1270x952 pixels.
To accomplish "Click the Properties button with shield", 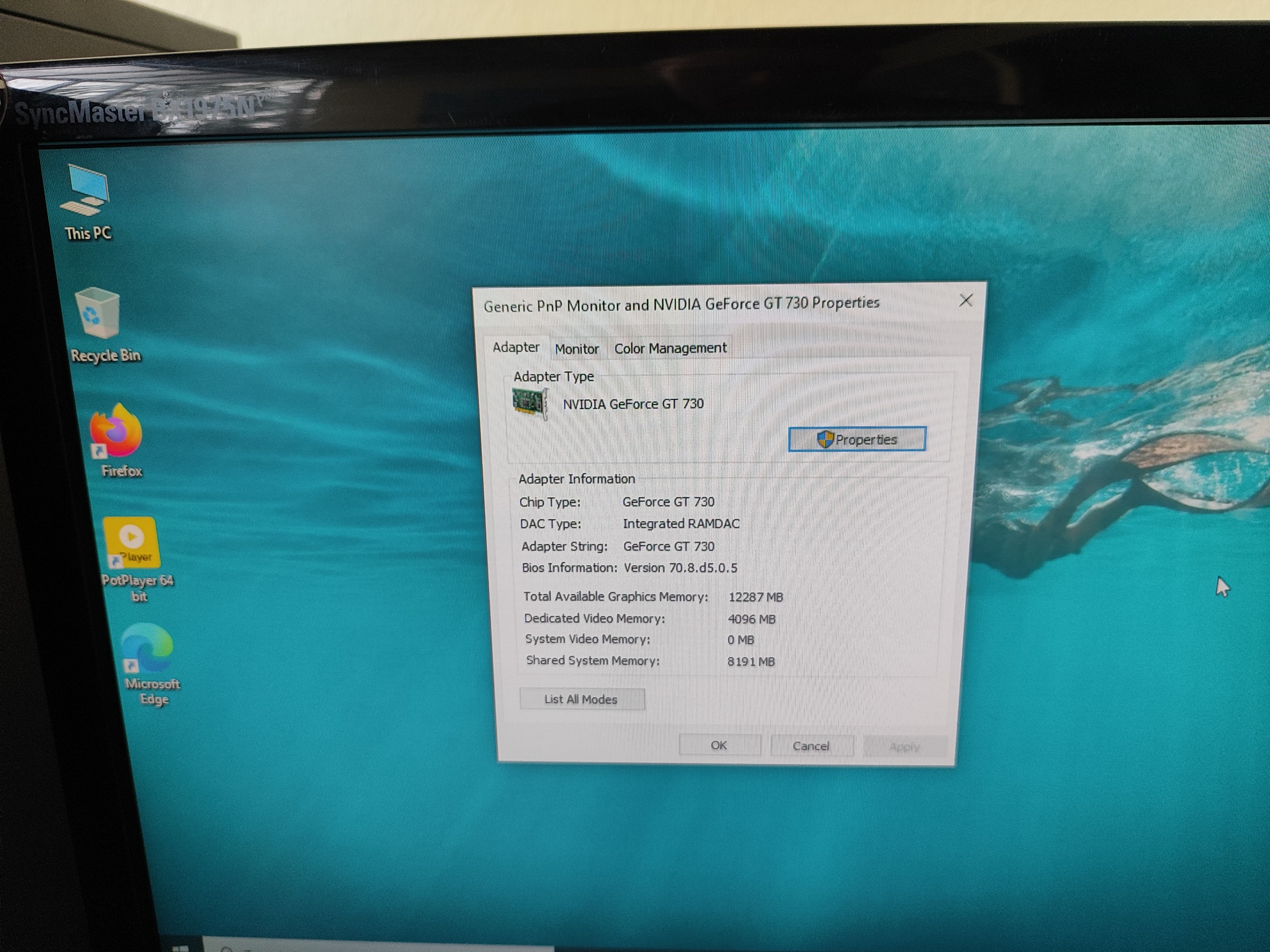I will click(x=857, y=440).
